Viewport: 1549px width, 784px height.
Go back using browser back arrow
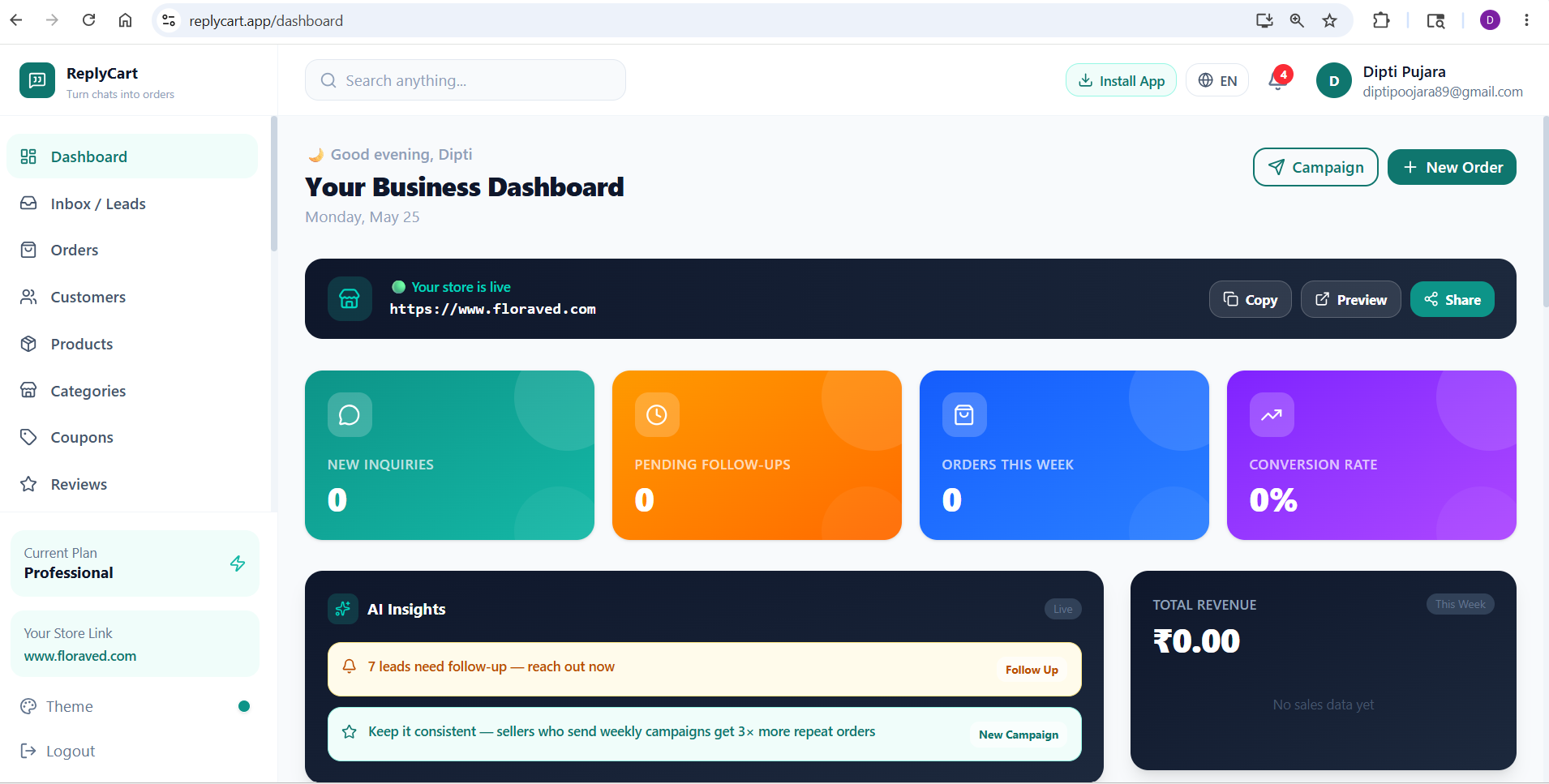point(16,20)
